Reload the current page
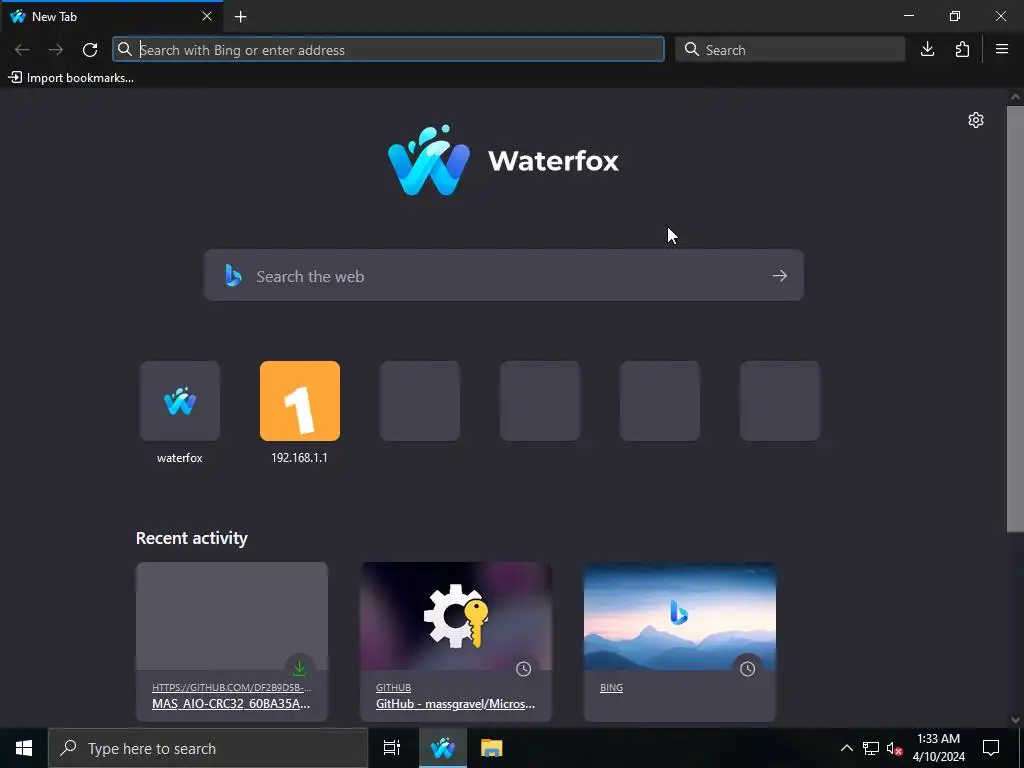Image resolution: width=1024 pixels, height=768 pixels. pyautogui.click(x=90, y=50)
